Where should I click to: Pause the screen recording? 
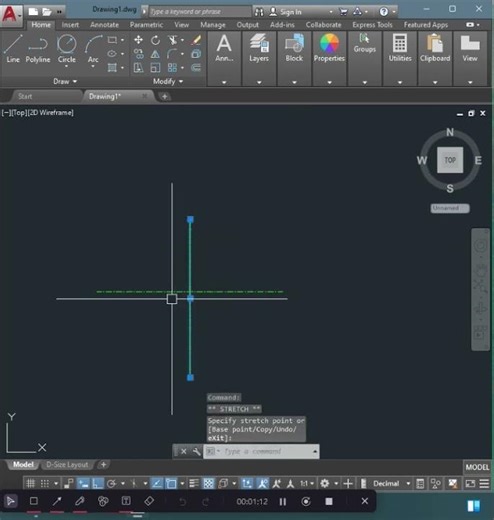click(283, 501)
